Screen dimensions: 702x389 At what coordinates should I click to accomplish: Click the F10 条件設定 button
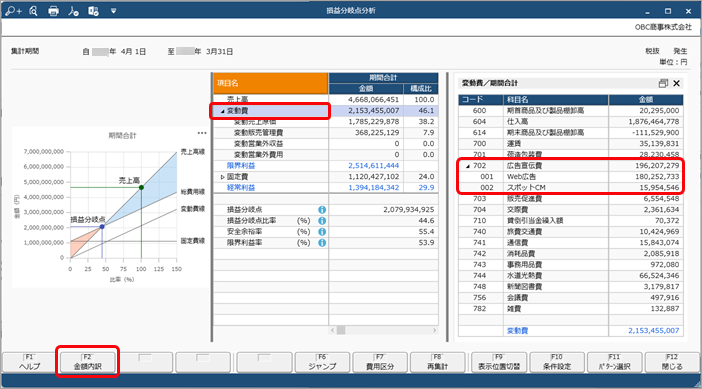pyautogui.click(x=557, y=362)
